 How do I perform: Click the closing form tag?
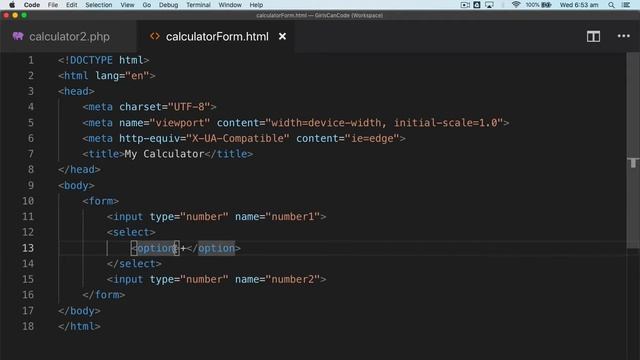pyautogui.click(x=104, y=295)
